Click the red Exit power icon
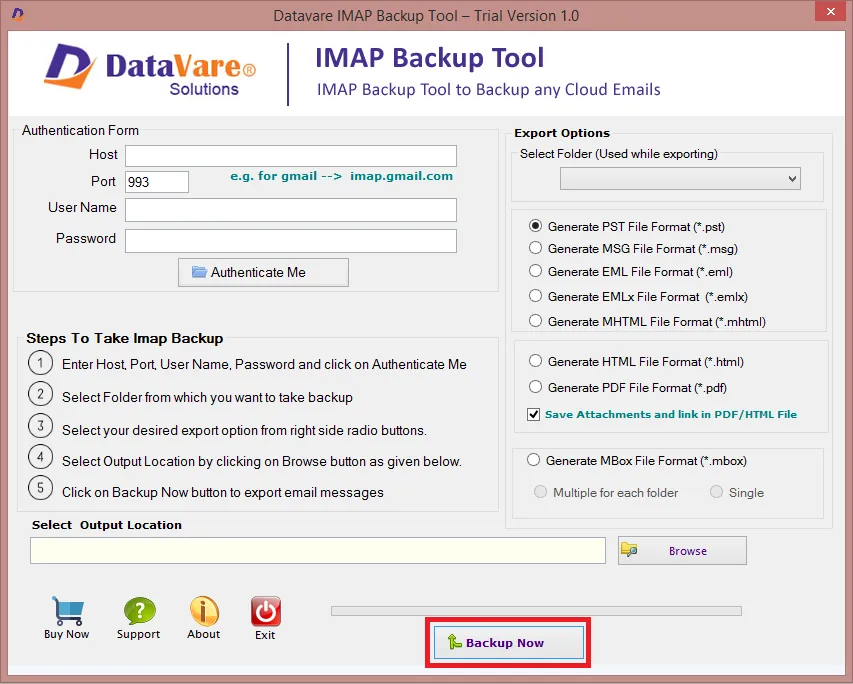The image size is (853, 684). (265, 611)
